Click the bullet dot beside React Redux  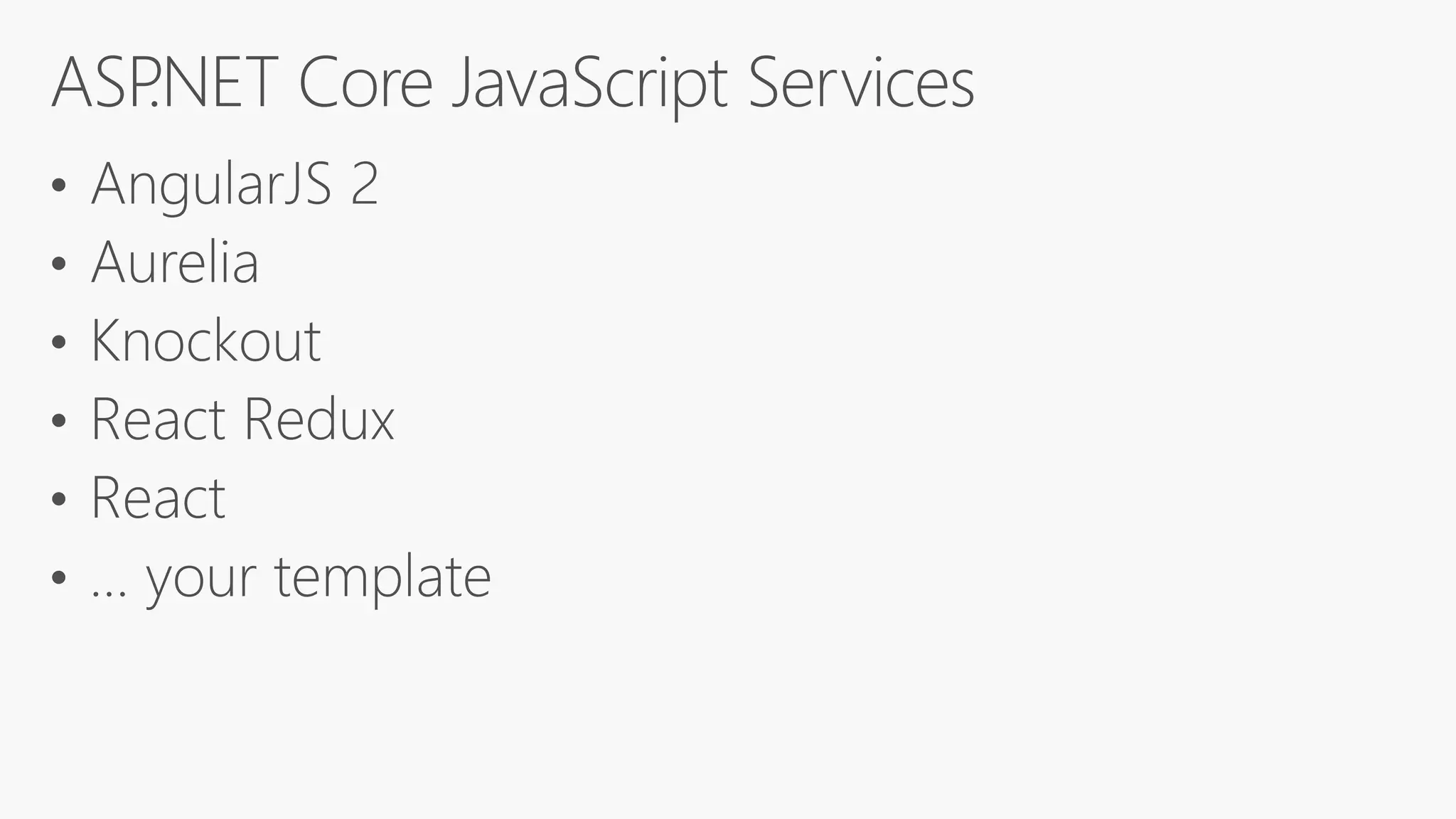click(59, 420)
